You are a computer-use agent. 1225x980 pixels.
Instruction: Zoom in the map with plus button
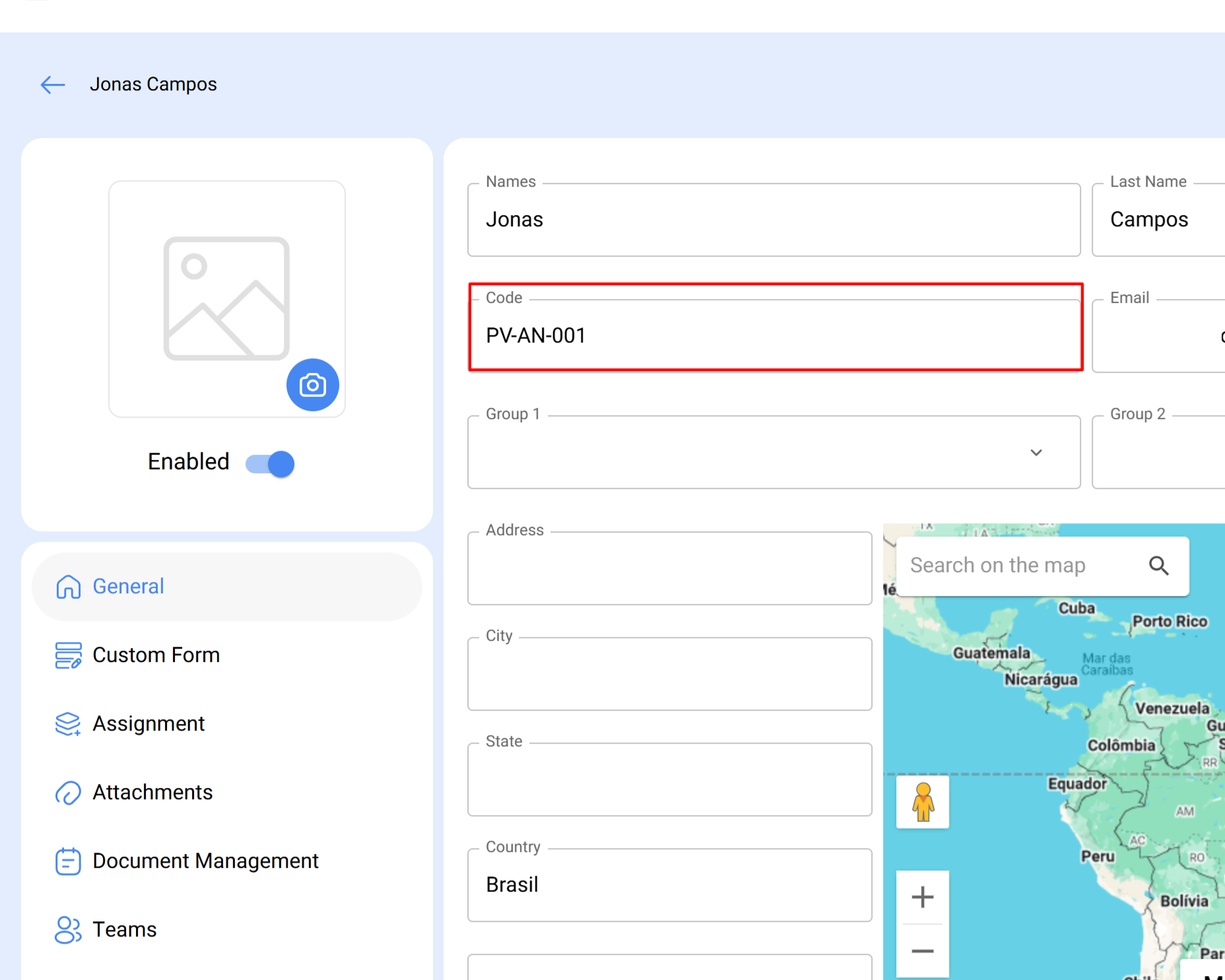click(x=923, y=897)
